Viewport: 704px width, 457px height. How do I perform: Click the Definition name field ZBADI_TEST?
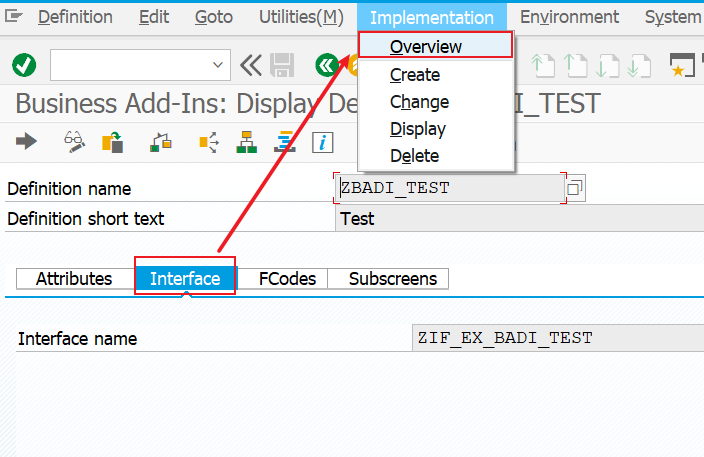click(x=449, y=188)
